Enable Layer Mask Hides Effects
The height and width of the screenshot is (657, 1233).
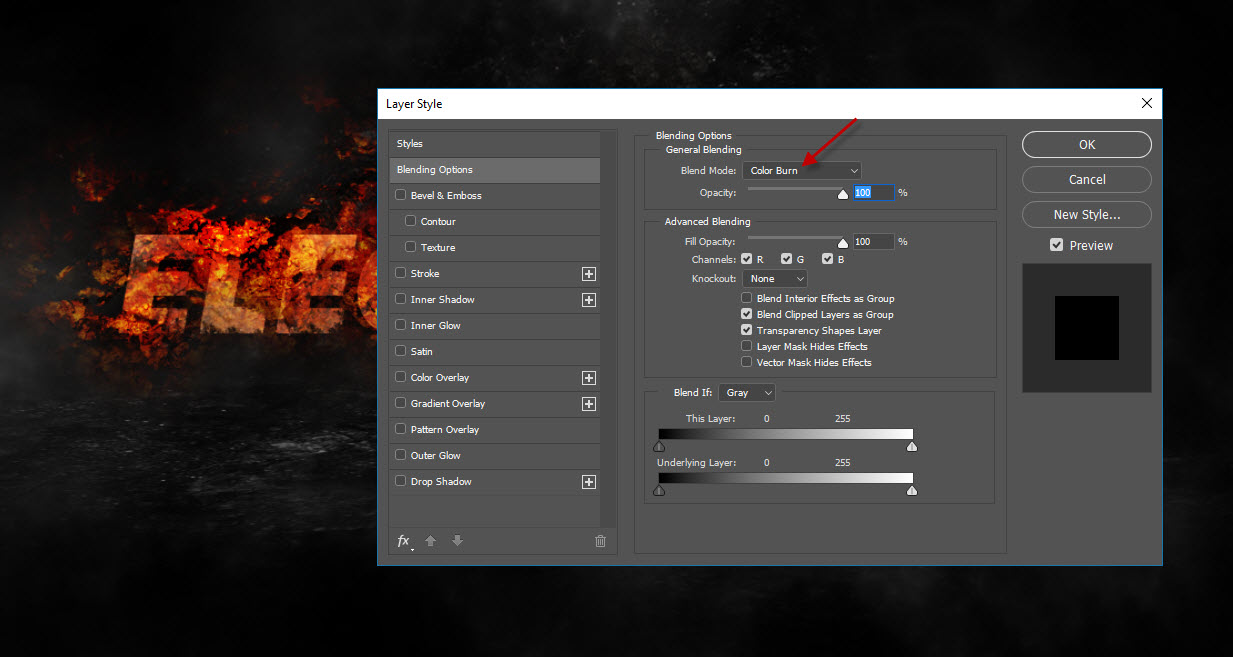click(746, 346)
